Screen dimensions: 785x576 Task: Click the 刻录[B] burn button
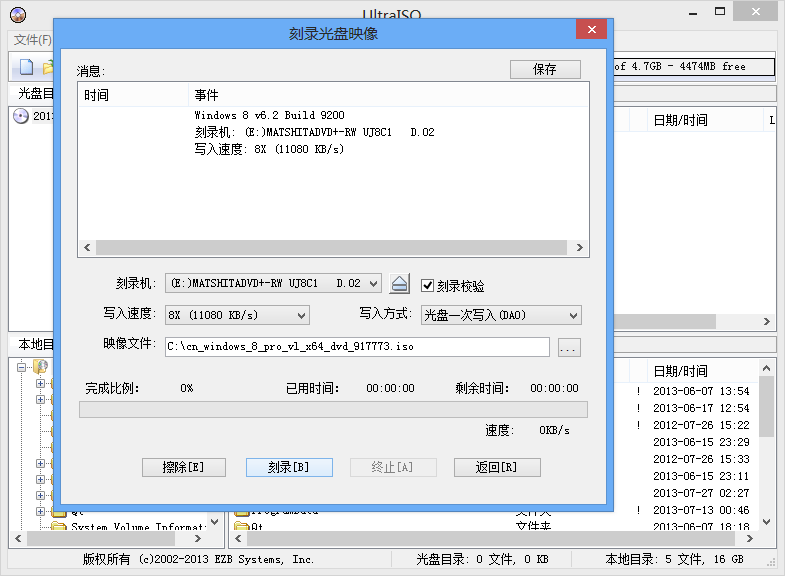point(289,467)
